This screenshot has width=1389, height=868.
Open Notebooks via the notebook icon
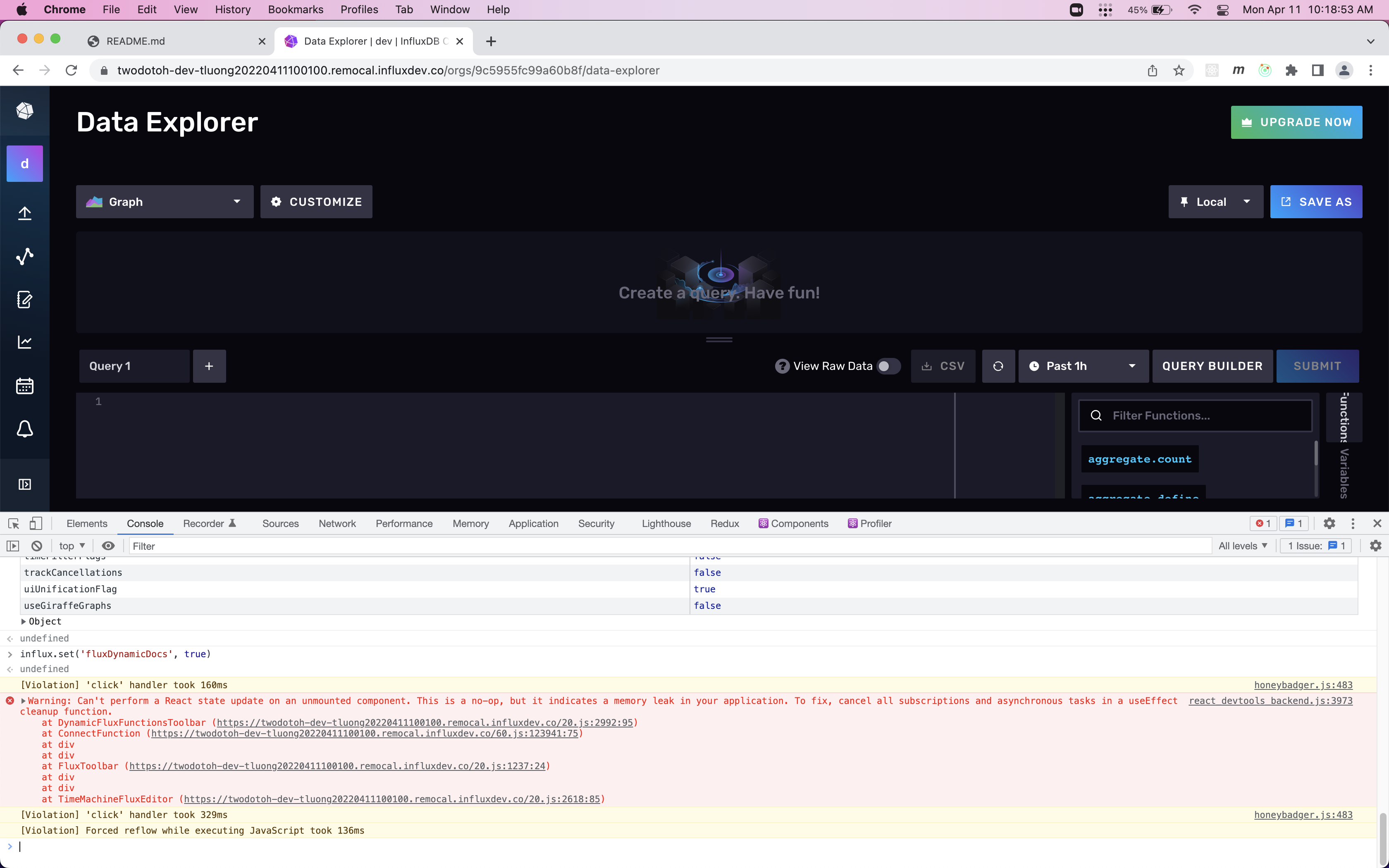click(25, 300)
